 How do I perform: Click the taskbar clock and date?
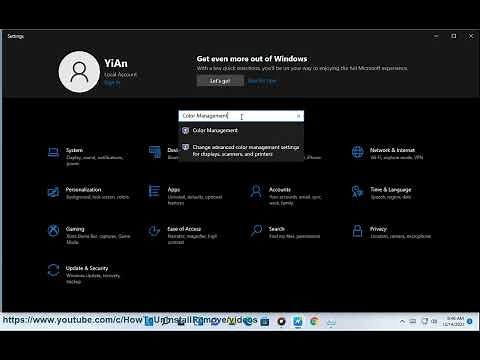pyautogui.click(x=453, y=321)
